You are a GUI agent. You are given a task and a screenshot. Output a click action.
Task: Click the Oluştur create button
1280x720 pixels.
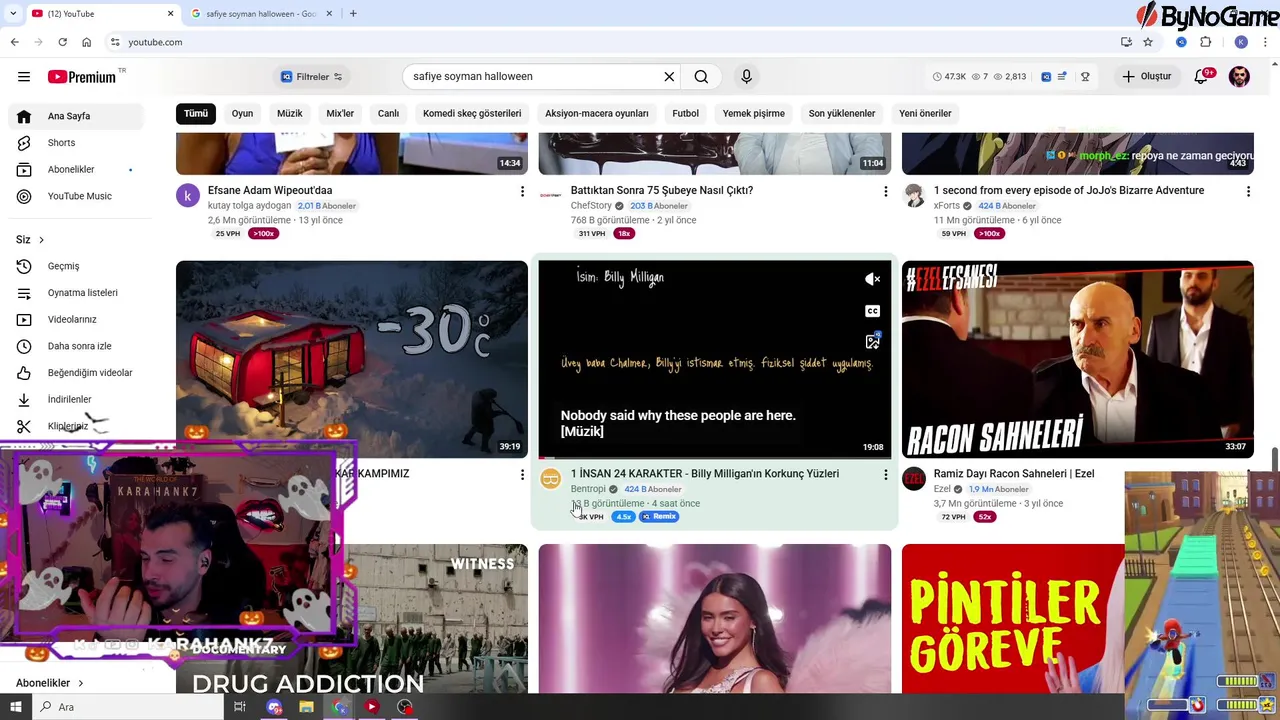pyautogui.click(x=1146, y=77)
